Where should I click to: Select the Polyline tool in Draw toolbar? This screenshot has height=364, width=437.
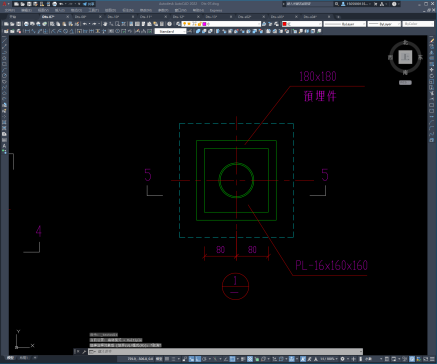(4, 52)
